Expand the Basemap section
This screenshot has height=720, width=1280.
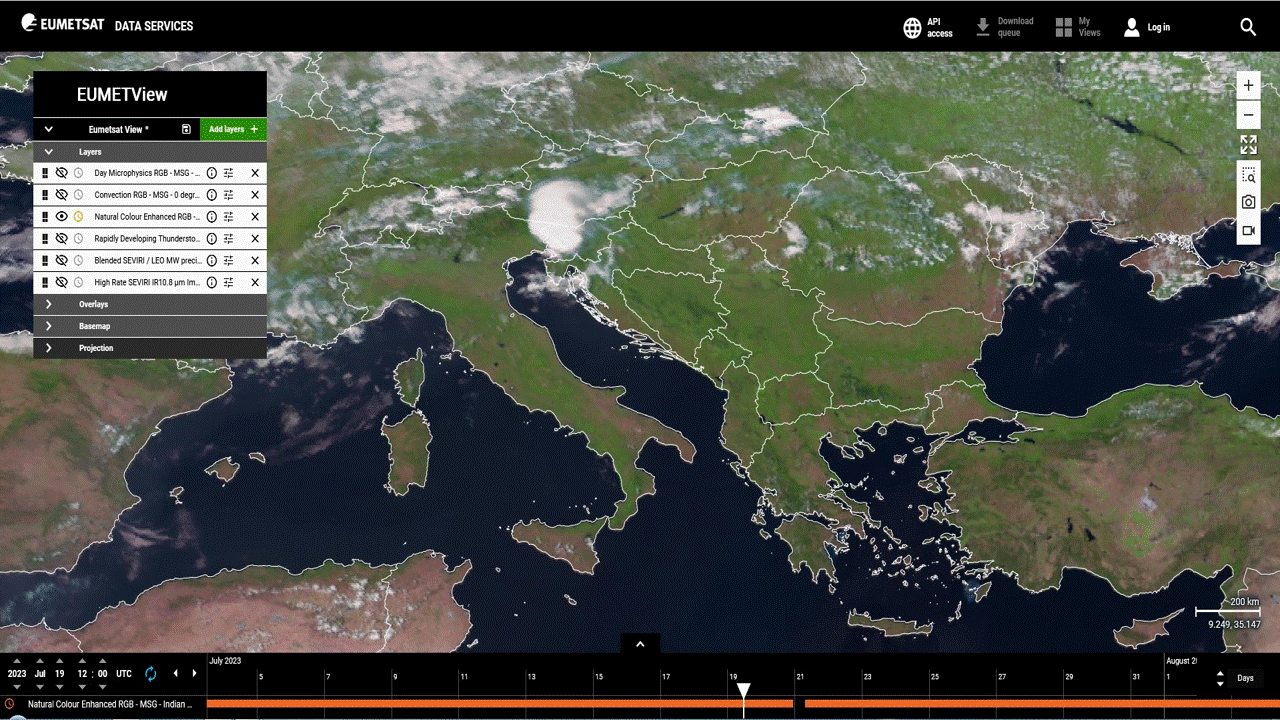tap(48, 326)
